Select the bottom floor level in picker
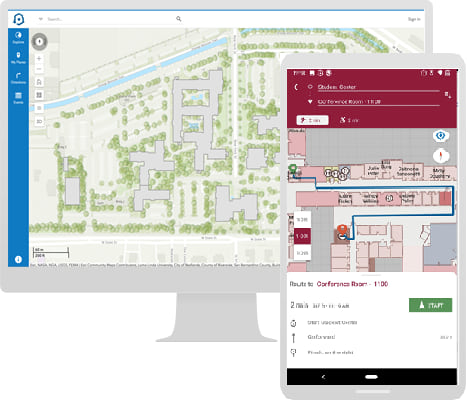Screen dimensions: 467x401 click(x=302, y=253)
